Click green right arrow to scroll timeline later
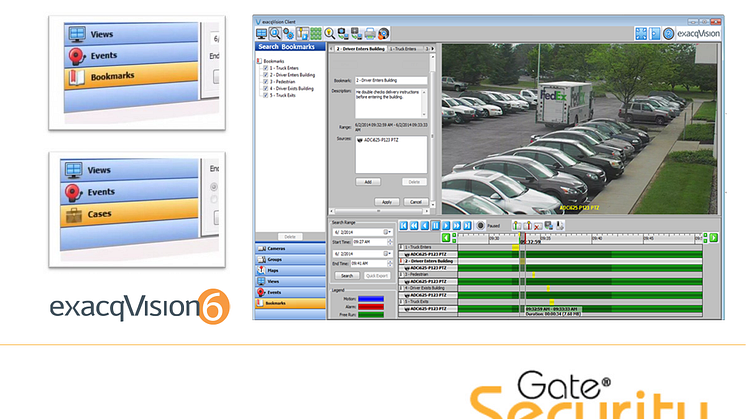746x419 pixels. [713, 237]
